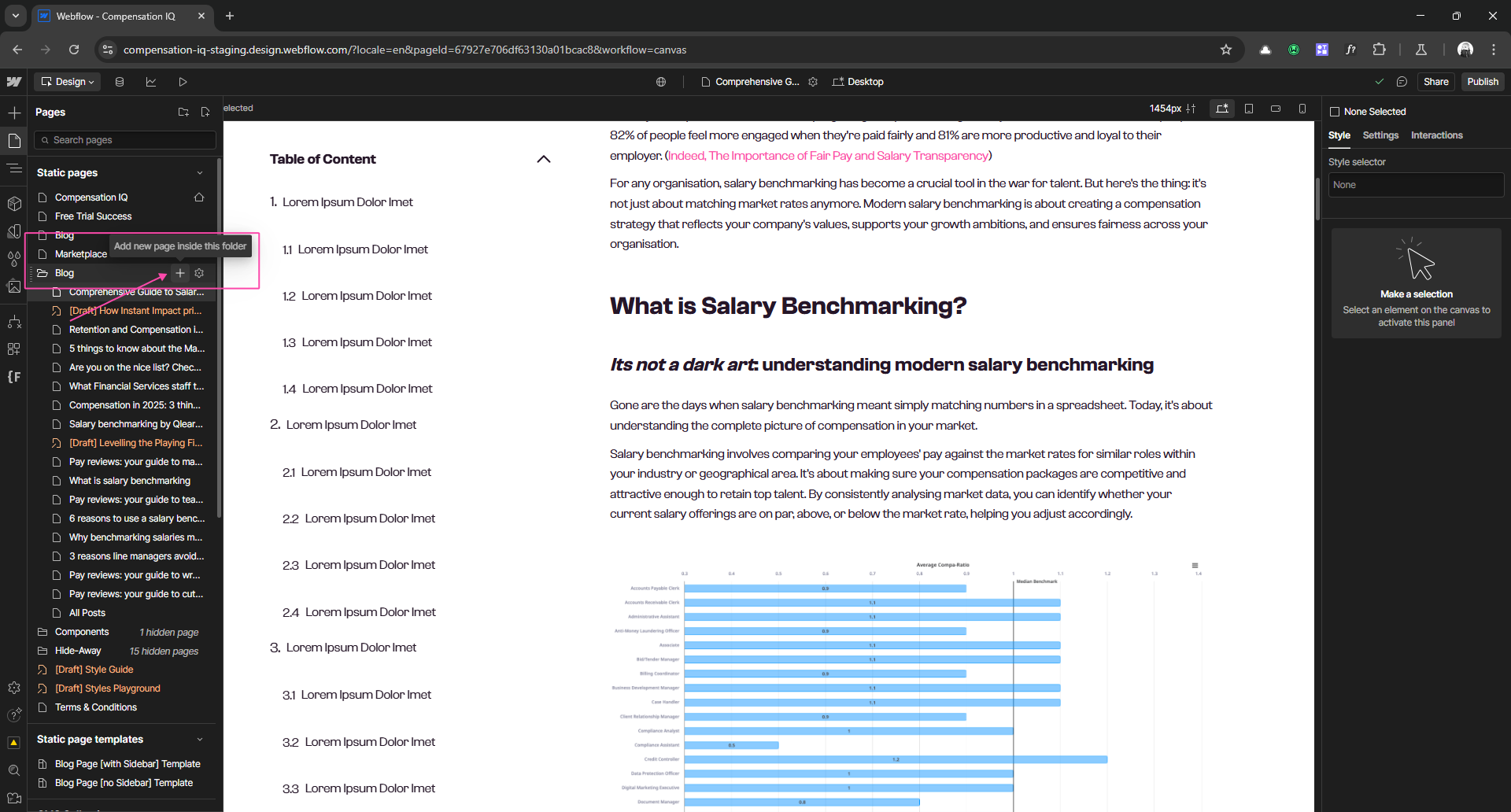The width and height of the screenshot is (1511, 812).
Task: Open the Pages panel icon in sidebar
Action: [x=14, y=141]
